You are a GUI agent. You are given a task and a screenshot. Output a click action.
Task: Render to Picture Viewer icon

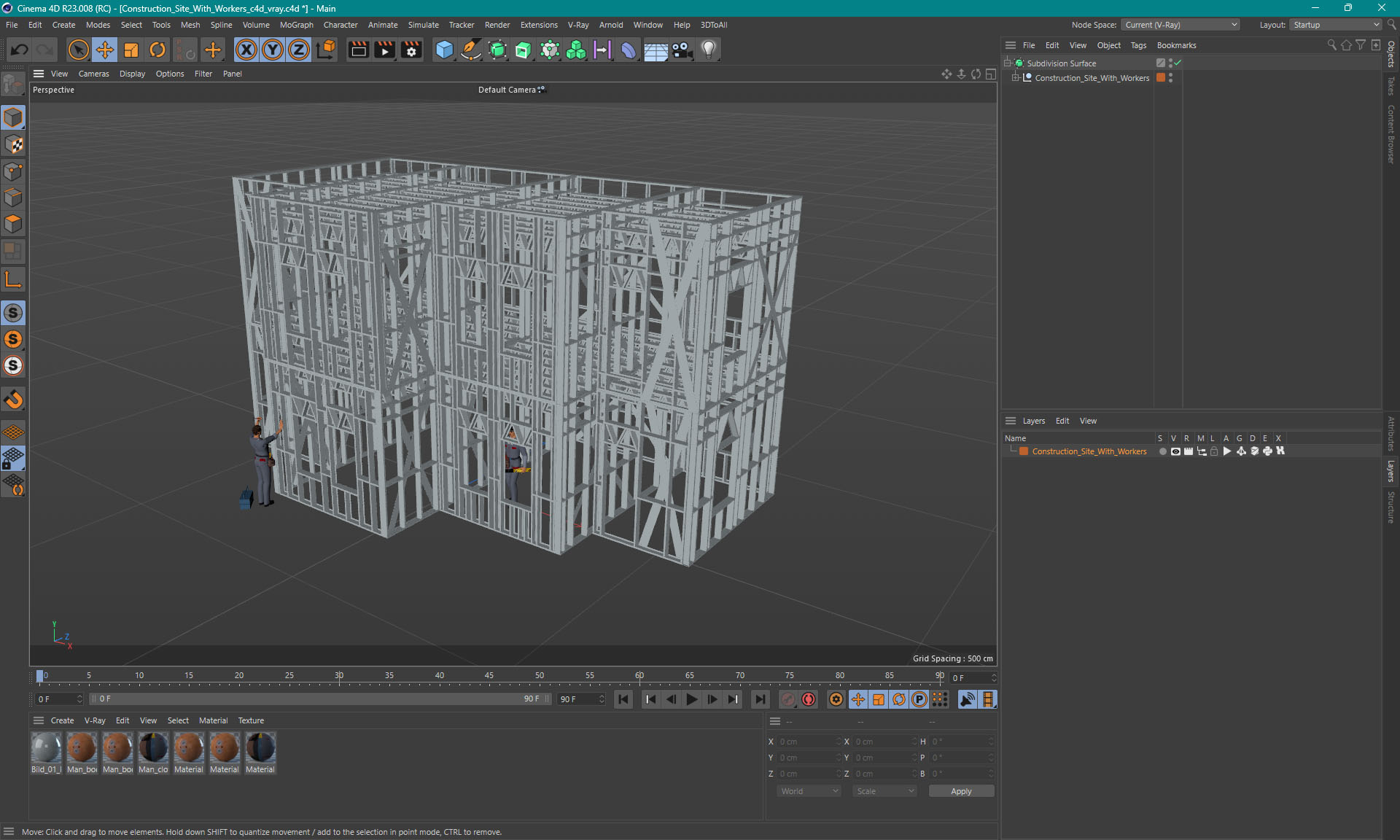[x=384, y=50]
